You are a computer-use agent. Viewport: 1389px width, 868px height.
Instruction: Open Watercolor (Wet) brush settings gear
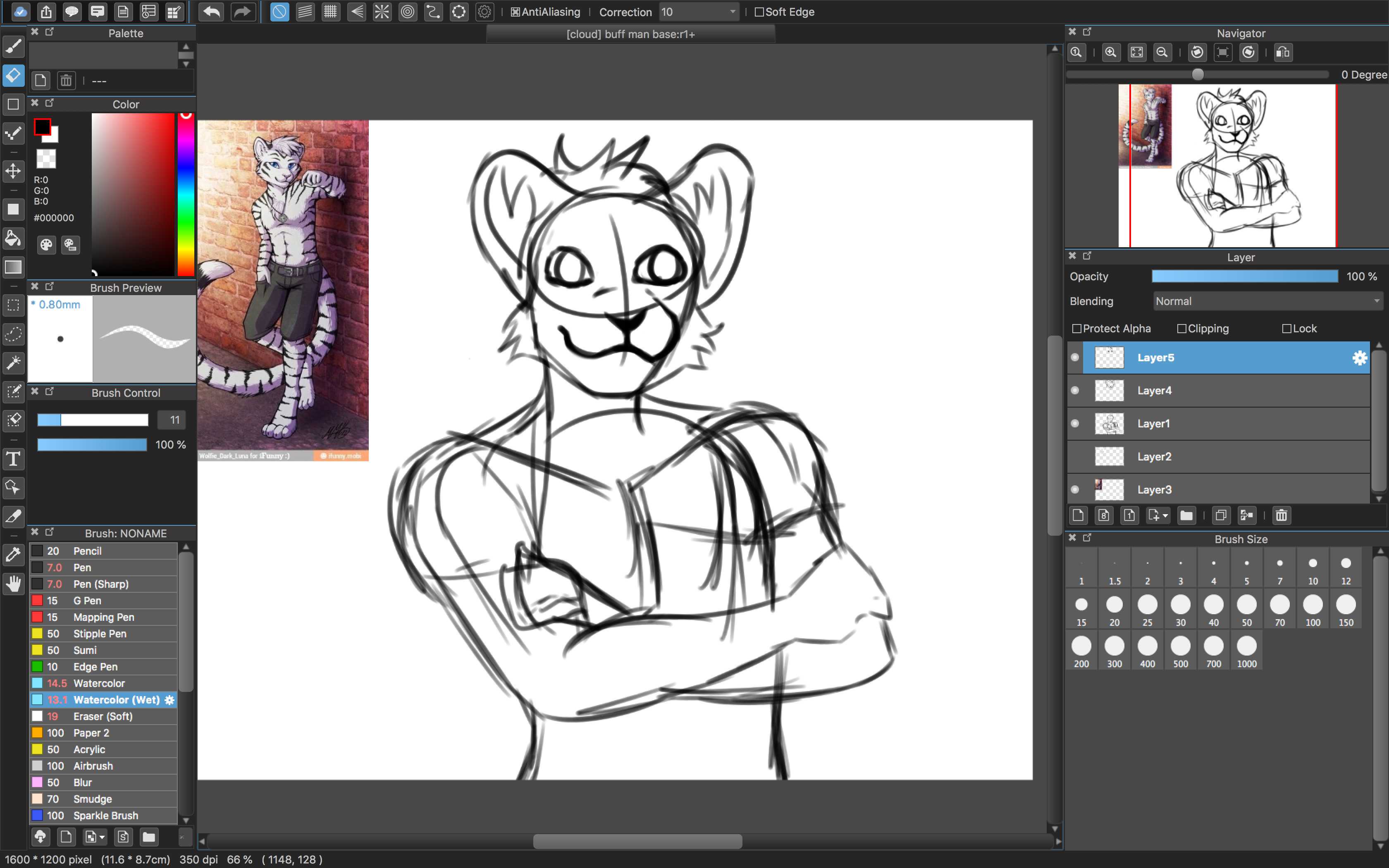(169, 700)
